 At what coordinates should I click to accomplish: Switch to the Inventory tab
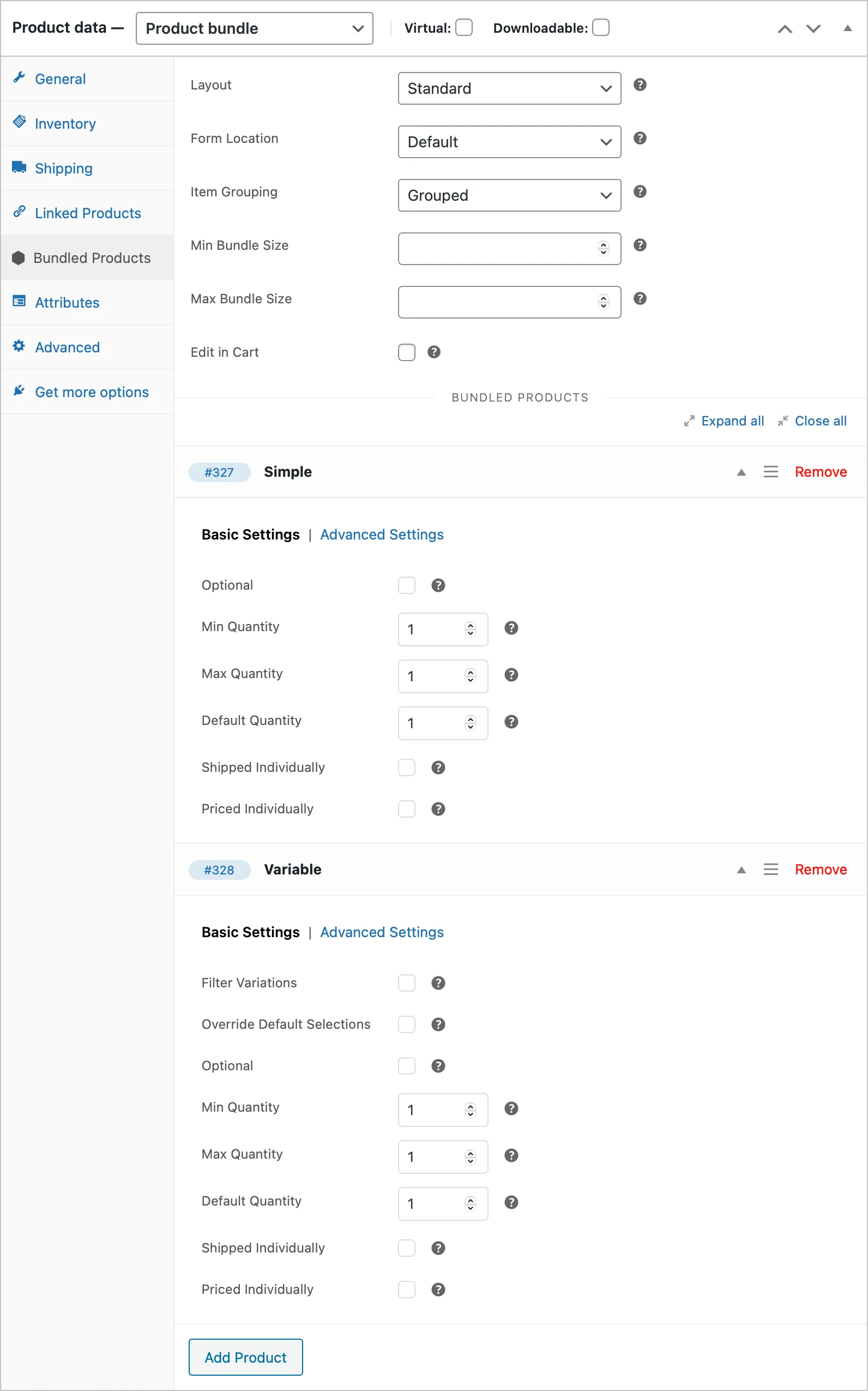coord(65,123)
